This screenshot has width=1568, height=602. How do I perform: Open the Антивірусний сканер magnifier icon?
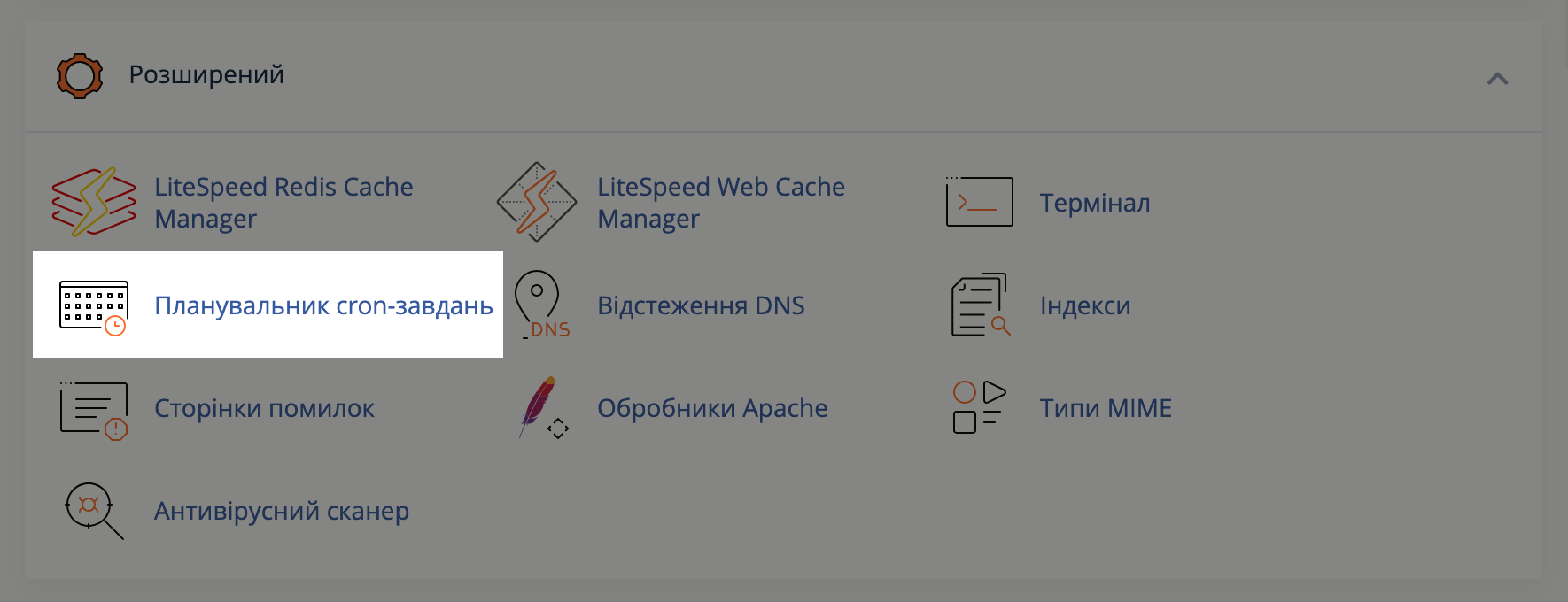pos(91,511)
